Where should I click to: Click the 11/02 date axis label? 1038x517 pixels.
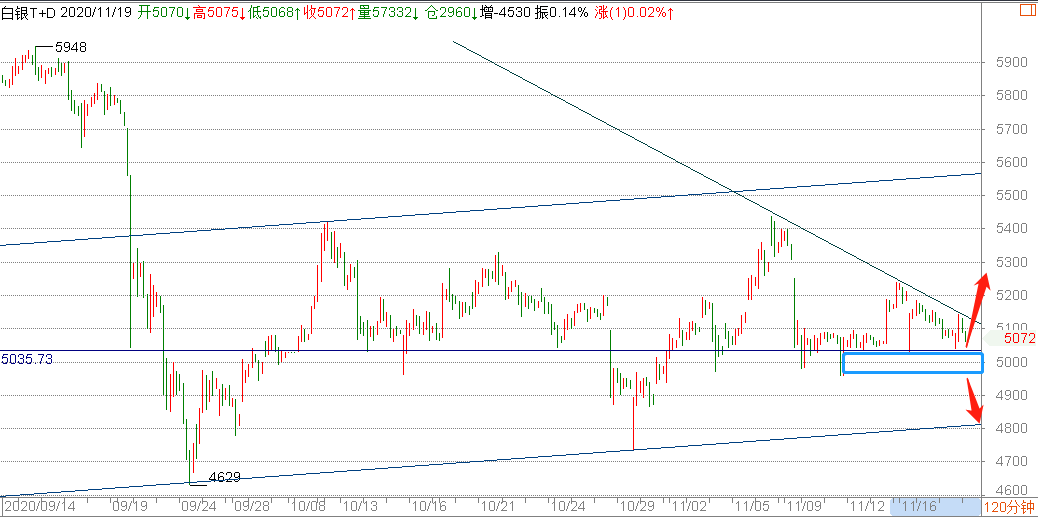click(689, 507)
